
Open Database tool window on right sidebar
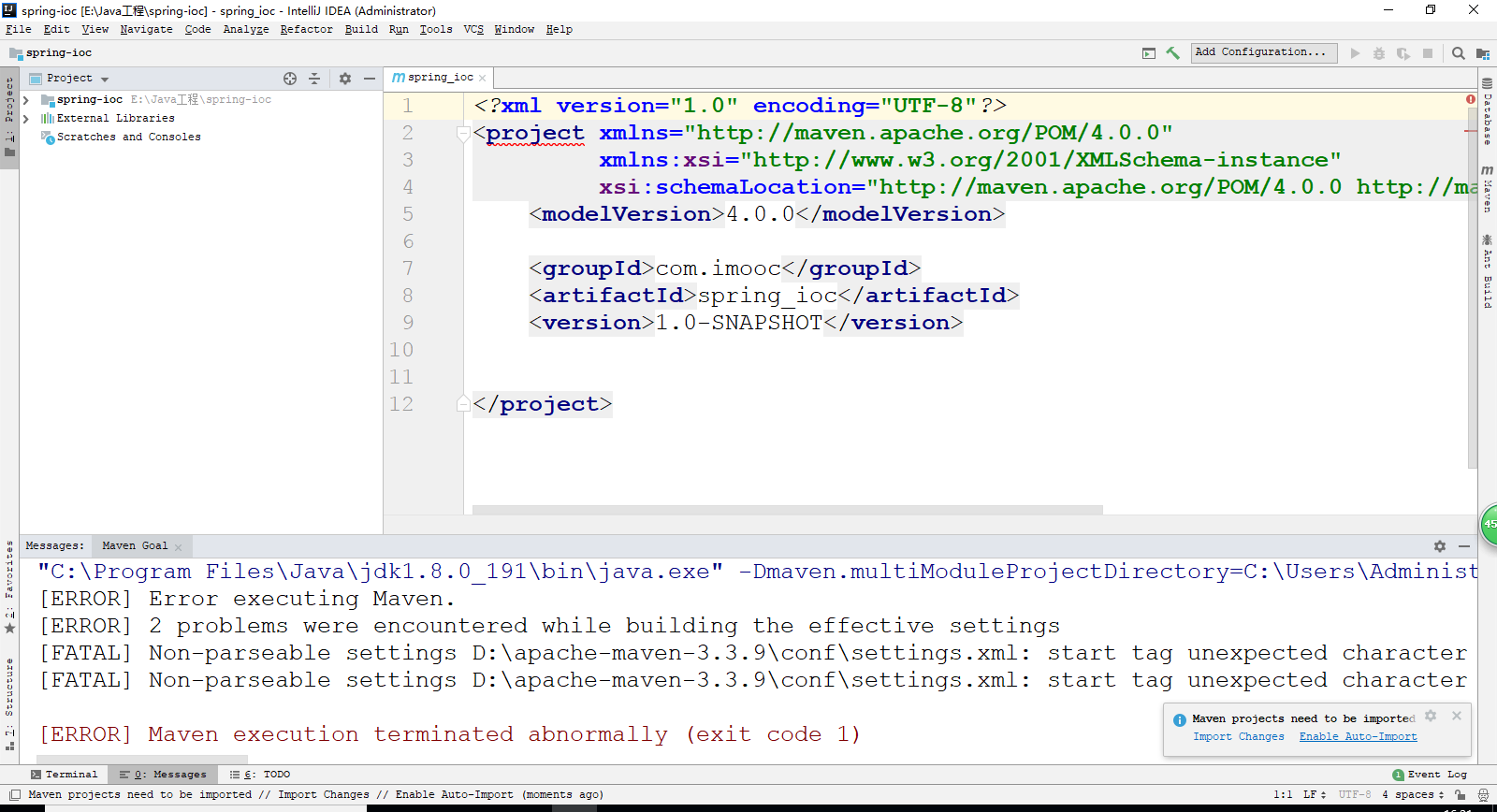[x=1487, y=111]
